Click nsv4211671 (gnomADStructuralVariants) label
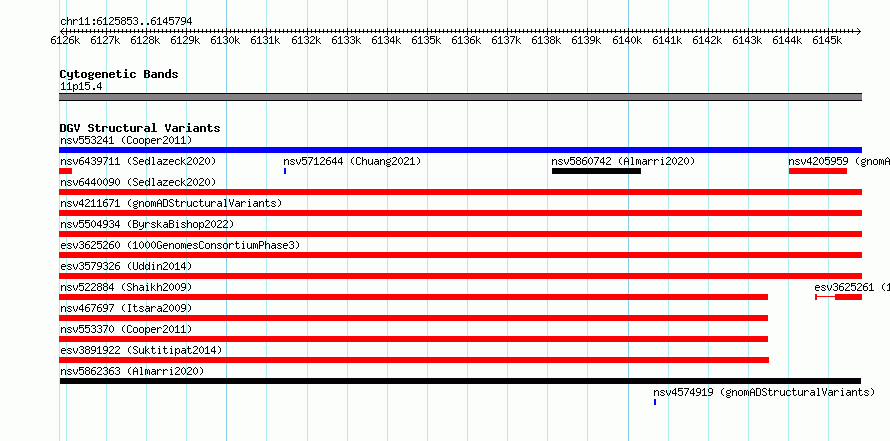The image size is (890, 441). click(171, 203)
